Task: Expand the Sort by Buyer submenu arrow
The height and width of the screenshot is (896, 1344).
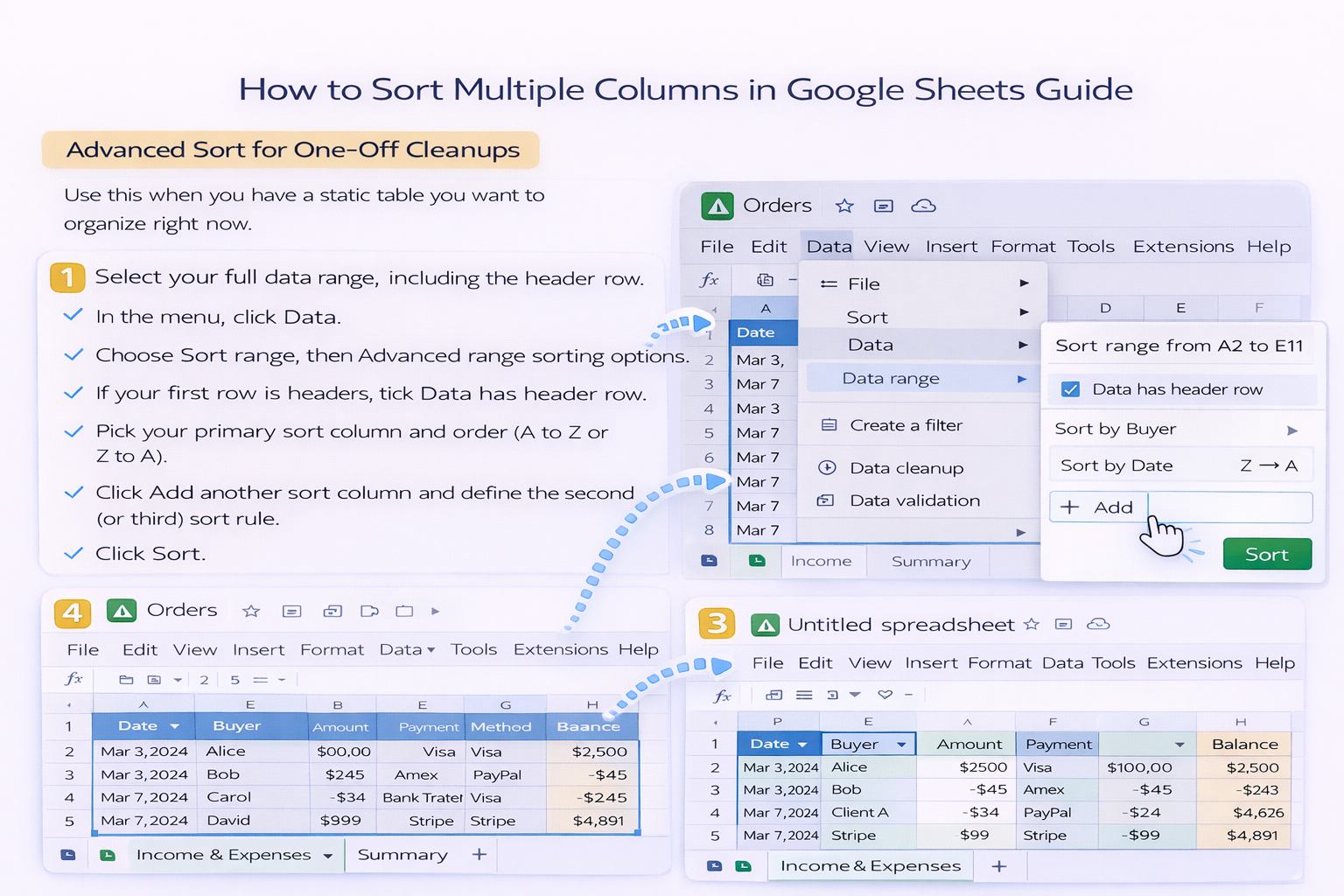Action: (x=1292, y=430)
